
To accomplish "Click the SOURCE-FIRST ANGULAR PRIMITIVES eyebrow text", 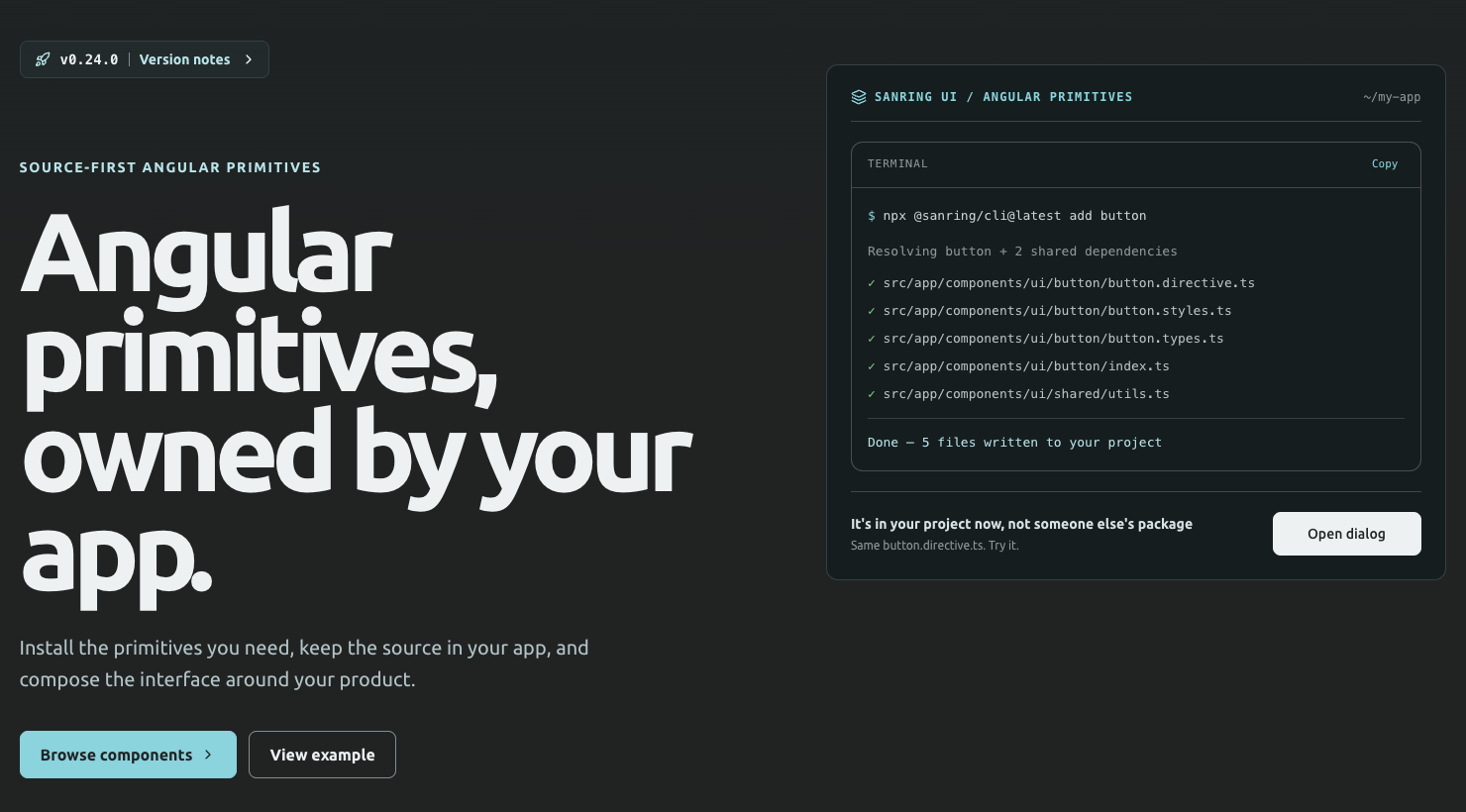I will 170,167.
